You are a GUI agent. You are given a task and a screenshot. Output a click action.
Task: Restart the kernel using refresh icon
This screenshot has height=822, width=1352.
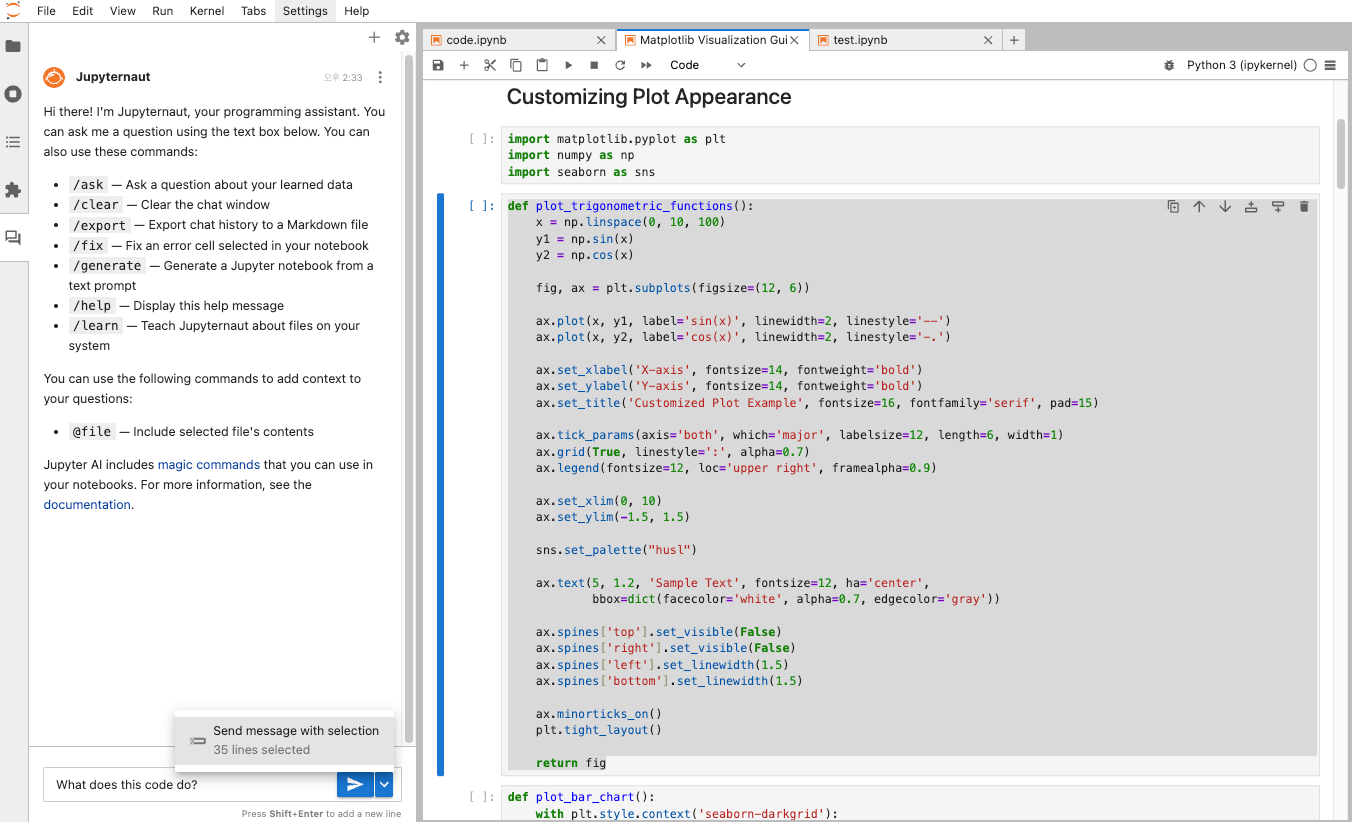pyautogui.click(x=619, y=64)
